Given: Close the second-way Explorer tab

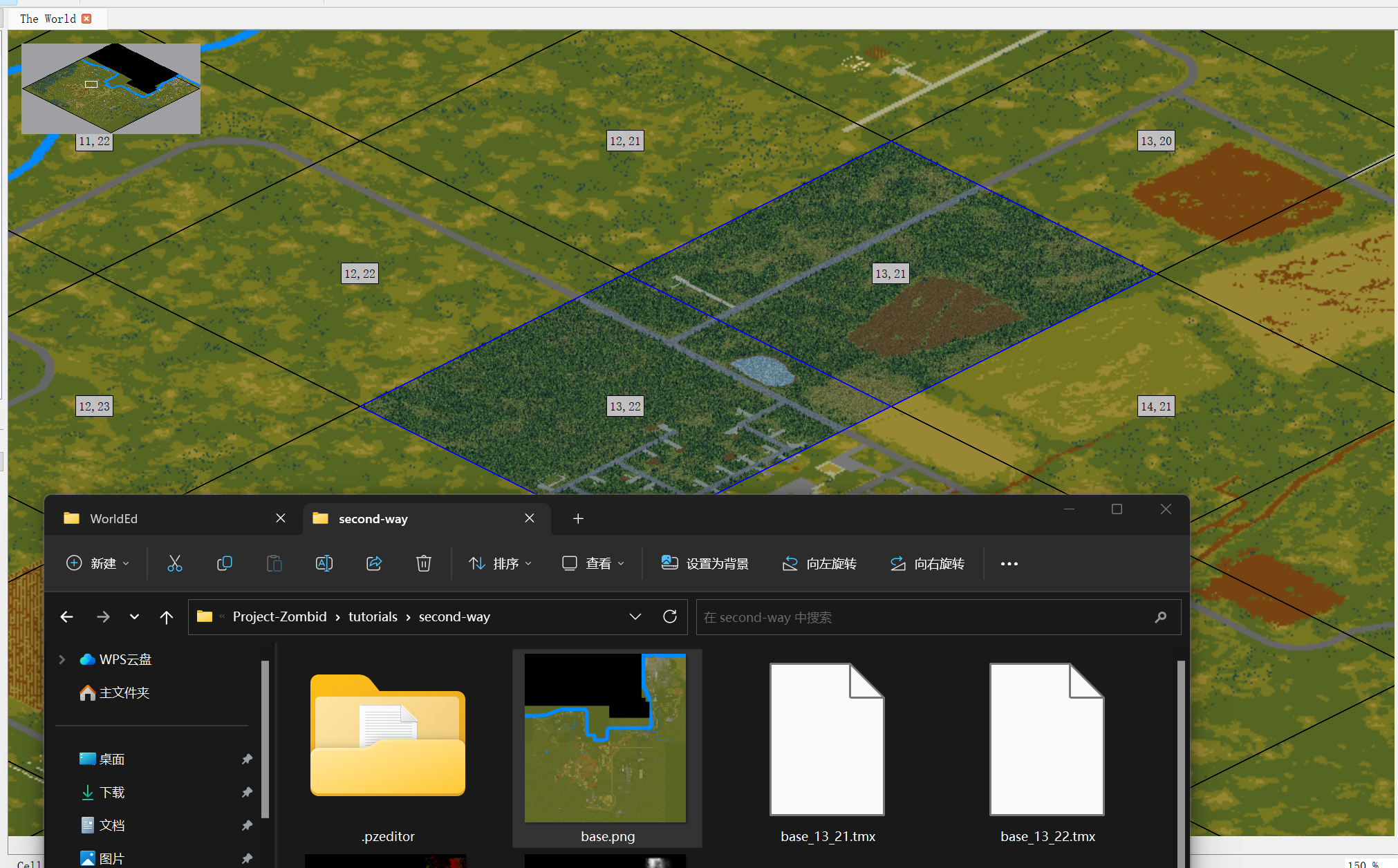Looking at the screenshot, I should coord(530,518).
